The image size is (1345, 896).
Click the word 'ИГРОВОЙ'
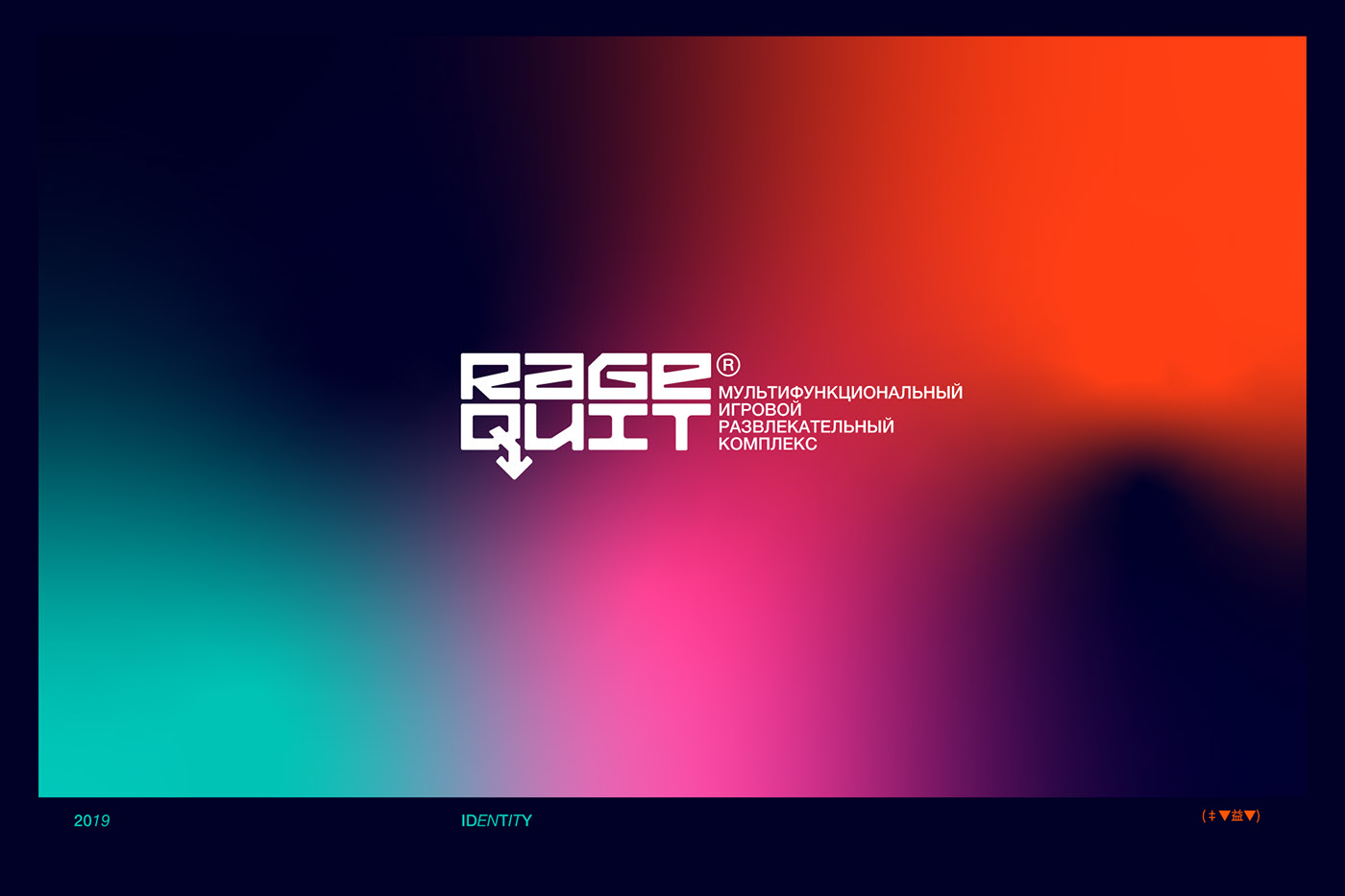click(760, 409)
